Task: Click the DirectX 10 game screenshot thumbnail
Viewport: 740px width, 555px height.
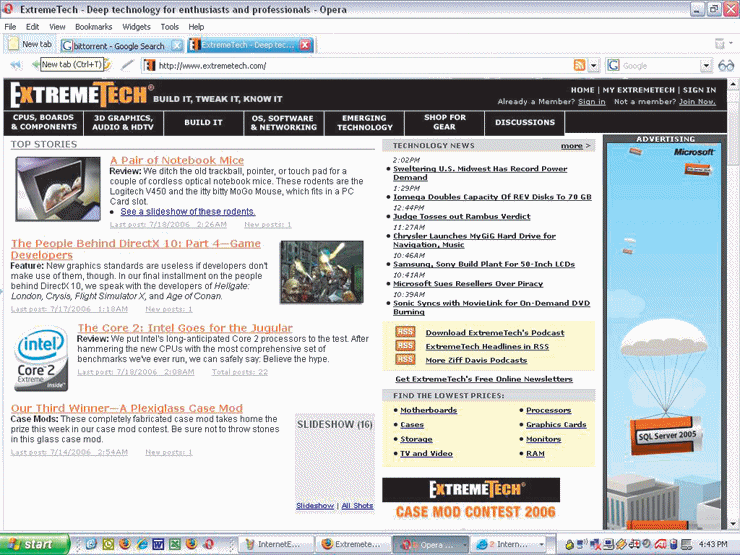Action: tap(322, 272)
